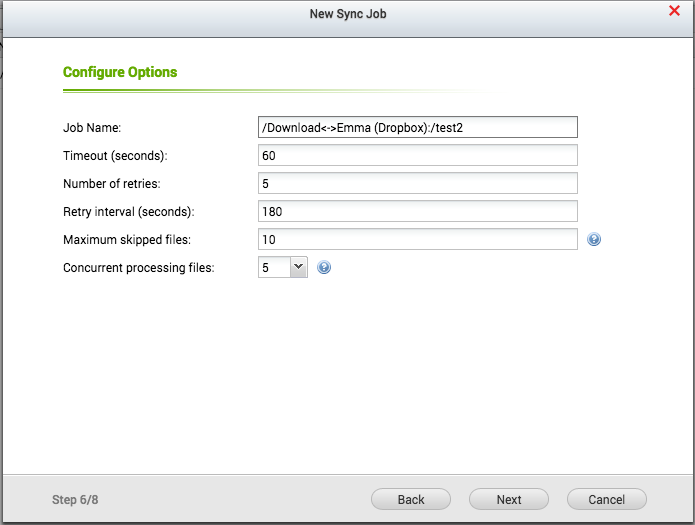Click into the Retry interval field

click(x=417, y=211)
